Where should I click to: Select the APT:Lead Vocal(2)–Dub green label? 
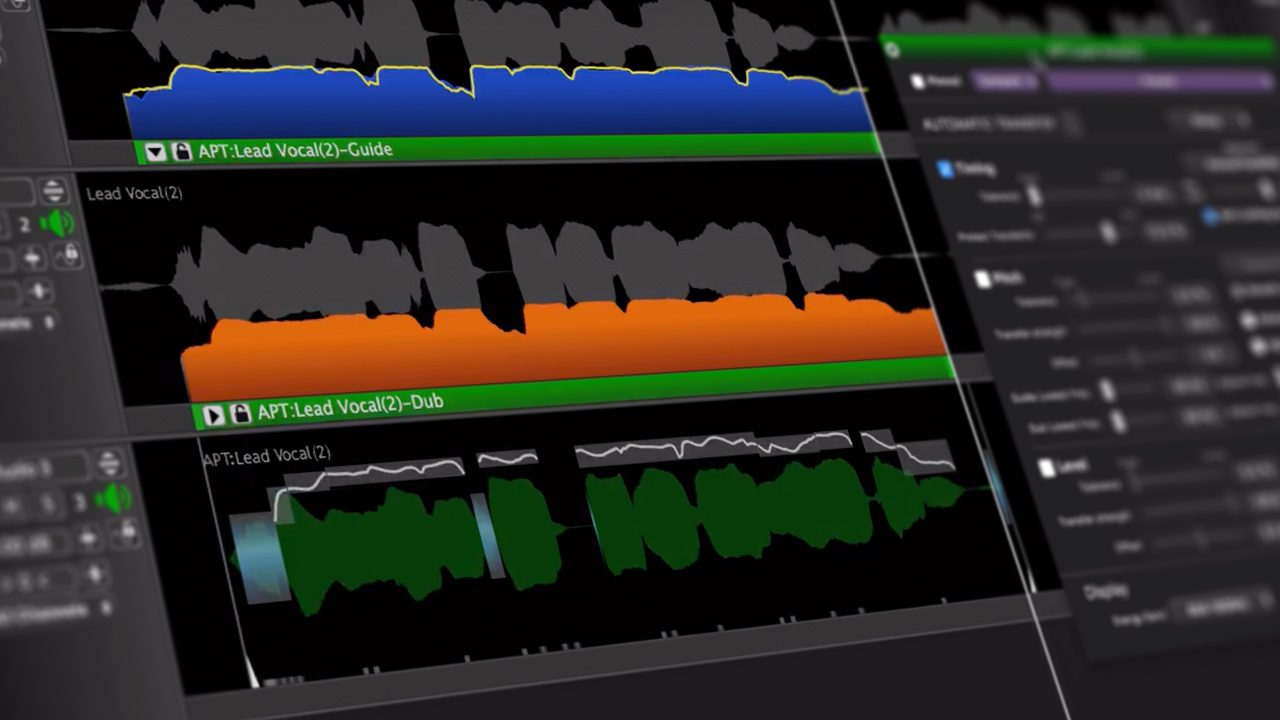coord(350,406)
